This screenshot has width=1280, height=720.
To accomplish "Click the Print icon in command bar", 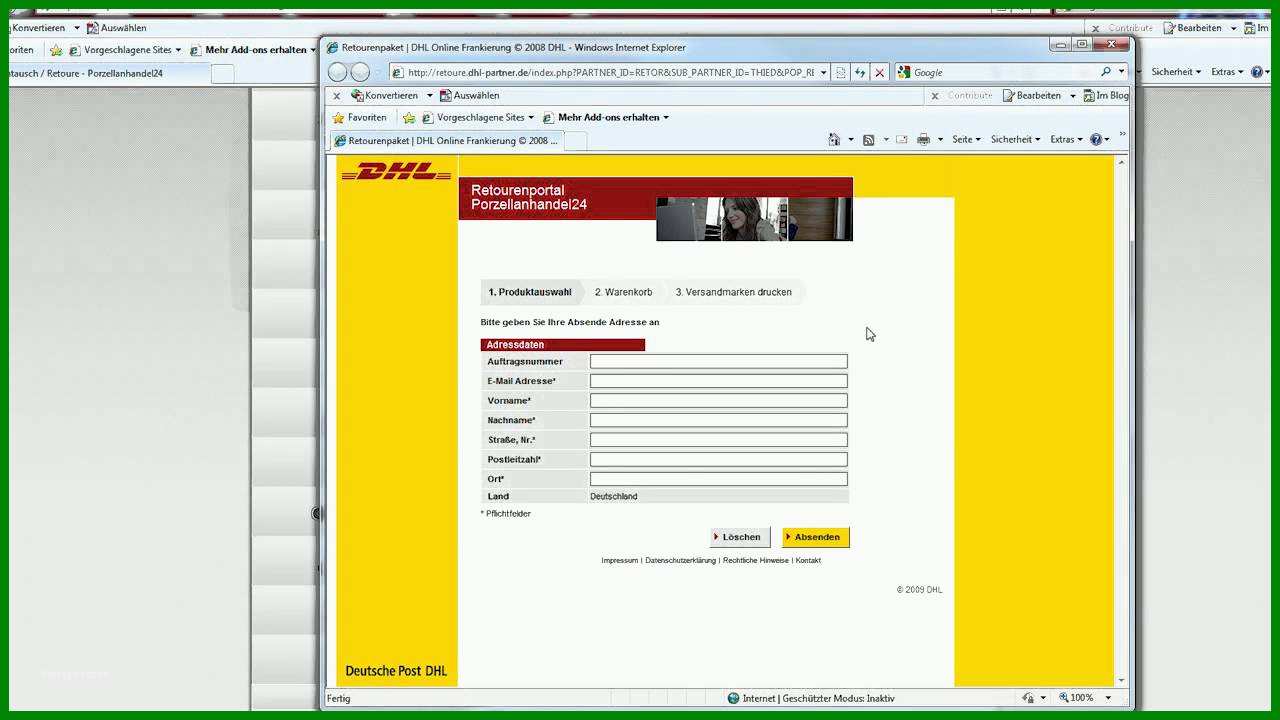I will 923,139.
